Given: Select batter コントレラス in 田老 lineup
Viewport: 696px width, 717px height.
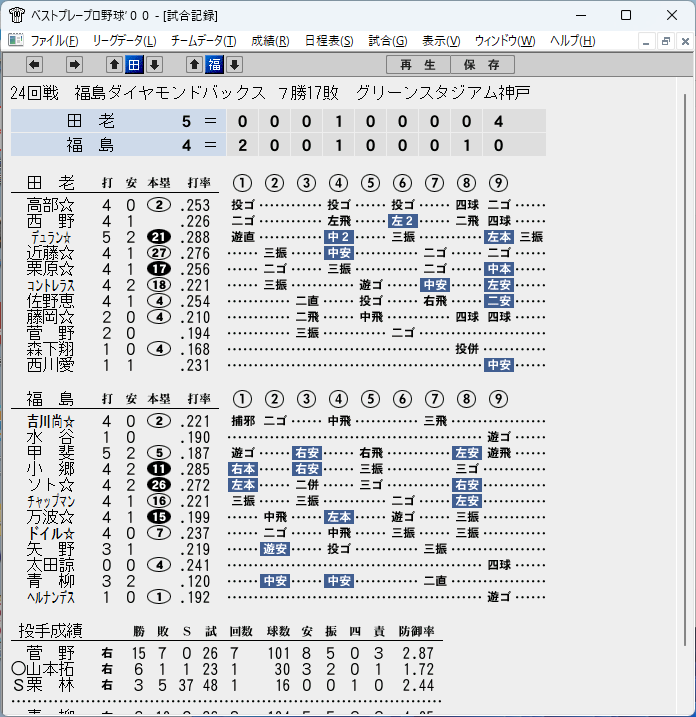Looking at the screenshot, I should pyautogui.click(x=50, y=285).
